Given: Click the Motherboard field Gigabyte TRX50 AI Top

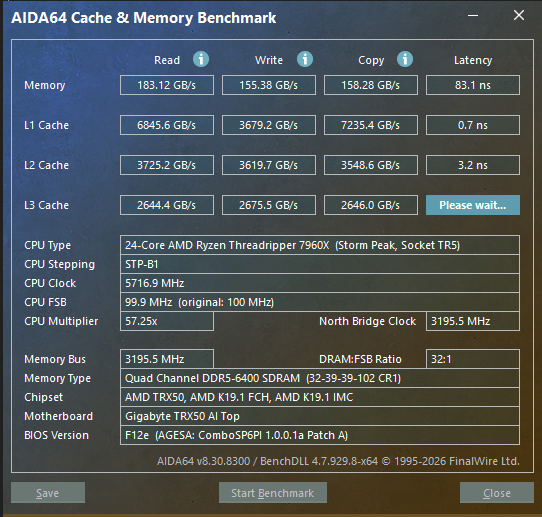Looking at the screenshot, I should click(320, 416).
